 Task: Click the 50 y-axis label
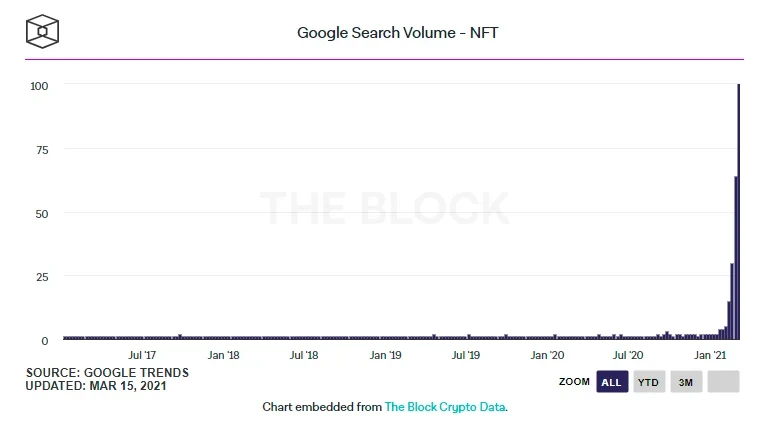[x=41, y=213]
